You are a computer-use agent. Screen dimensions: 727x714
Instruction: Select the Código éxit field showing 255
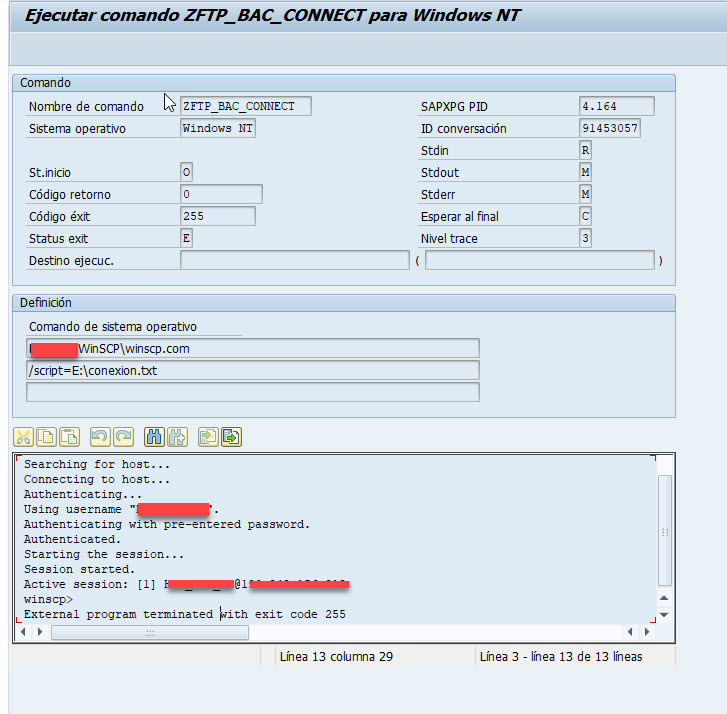click(217, 216)
